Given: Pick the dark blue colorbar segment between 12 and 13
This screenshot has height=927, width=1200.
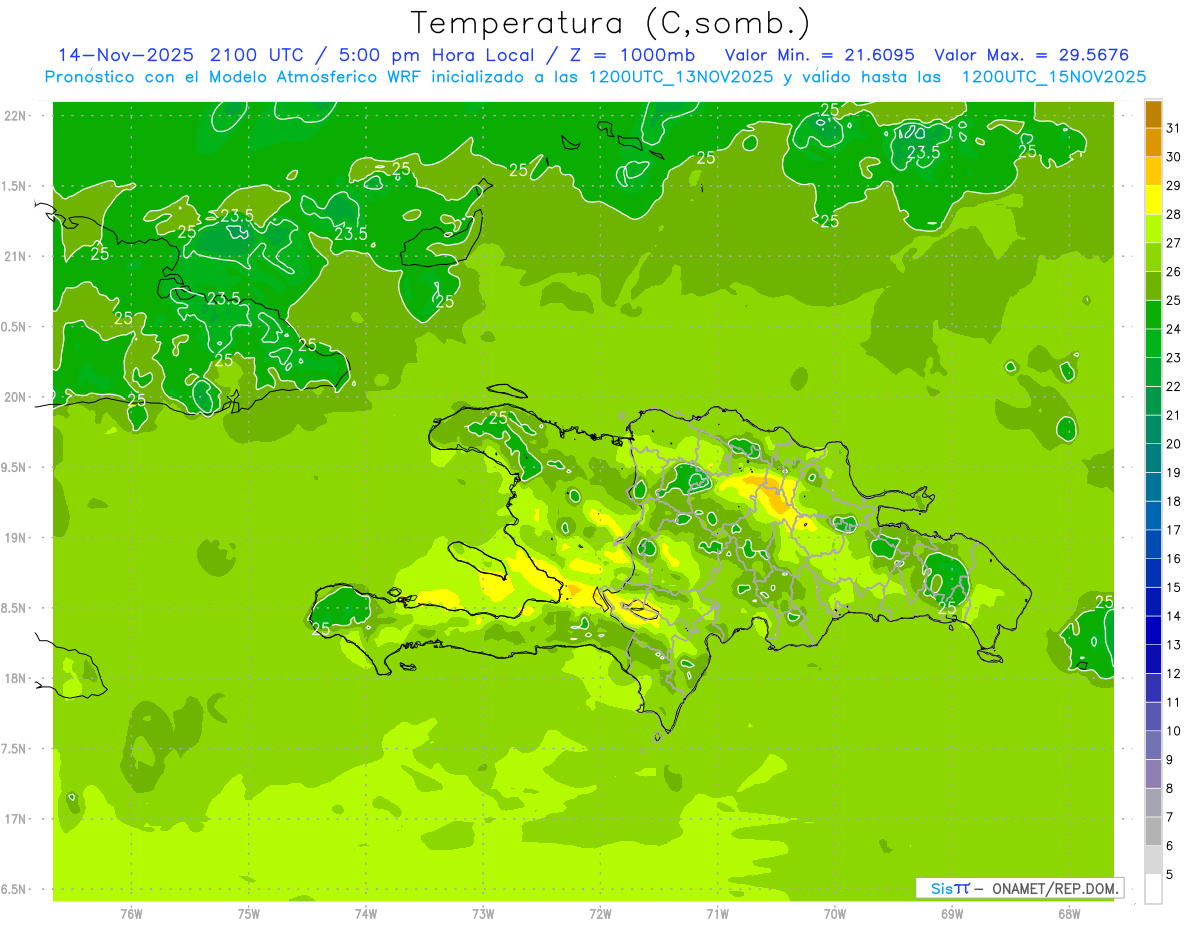Looking at the screenshot, I should 1153,659.
